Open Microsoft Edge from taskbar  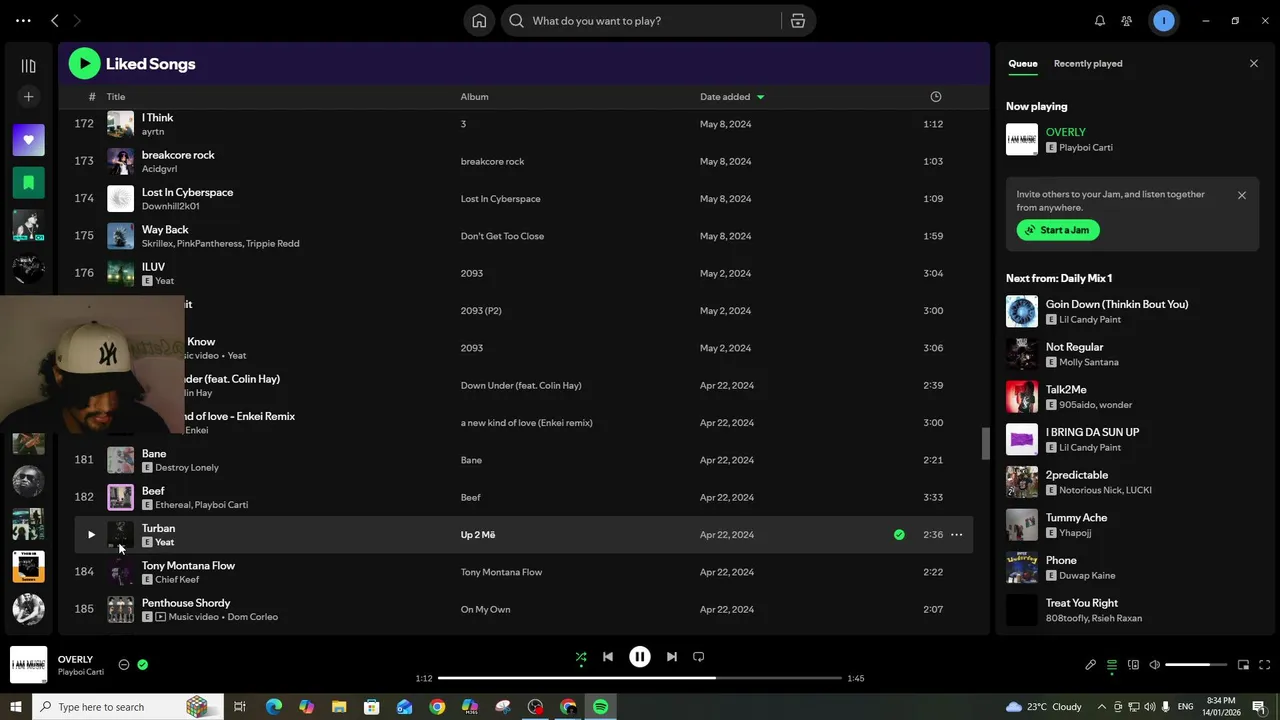pyautogui.click(x=273, y=707)
